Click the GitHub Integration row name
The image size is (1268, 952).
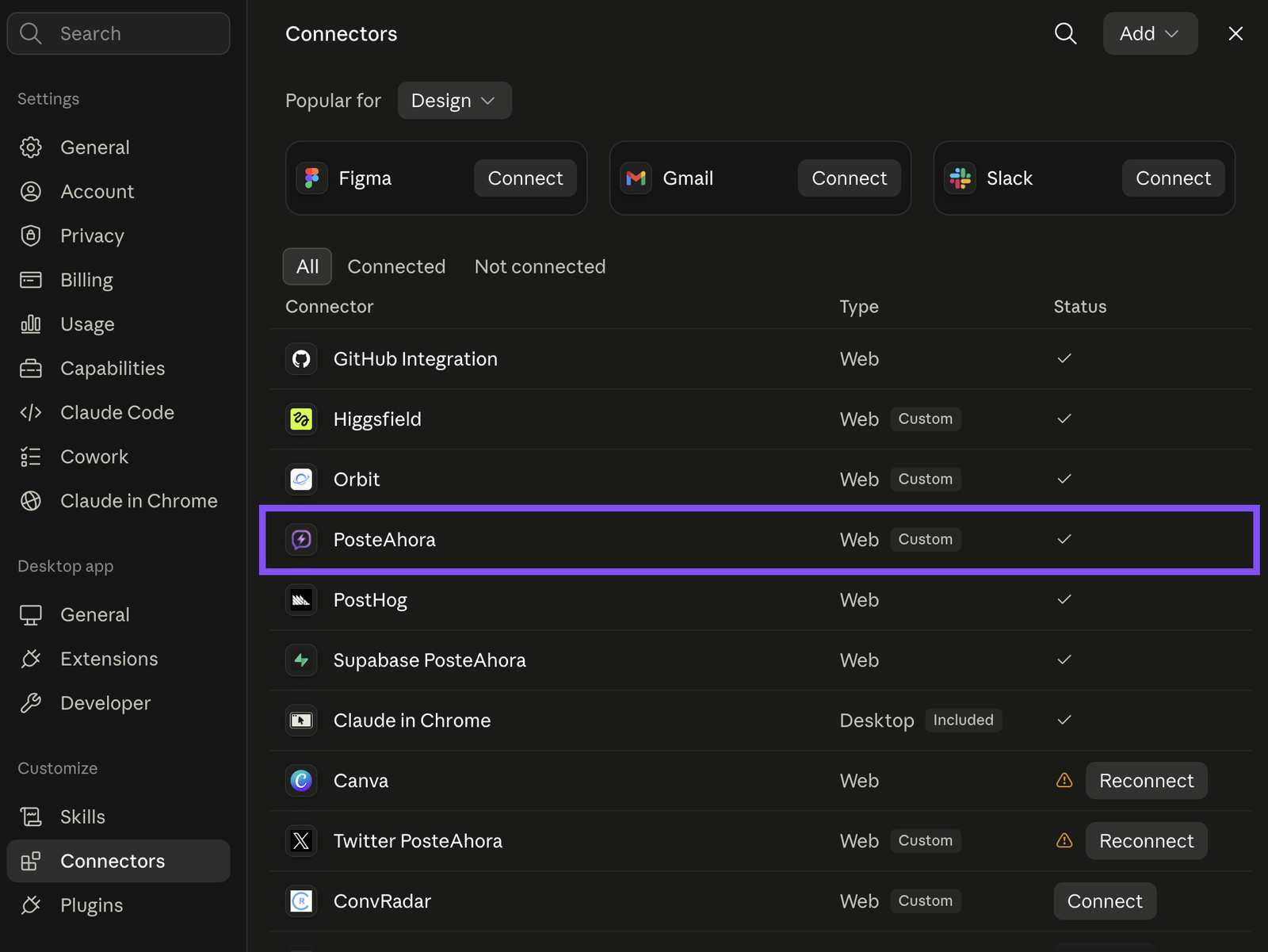415,359
